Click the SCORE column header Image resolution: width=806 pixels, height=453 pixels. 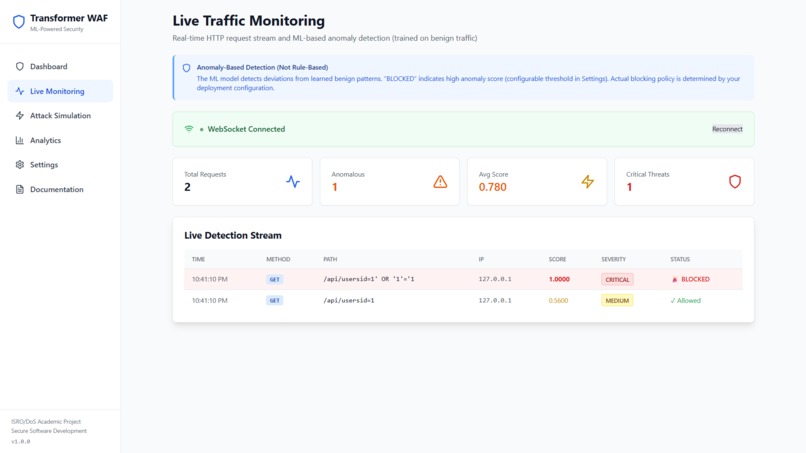tap(557, 260)
